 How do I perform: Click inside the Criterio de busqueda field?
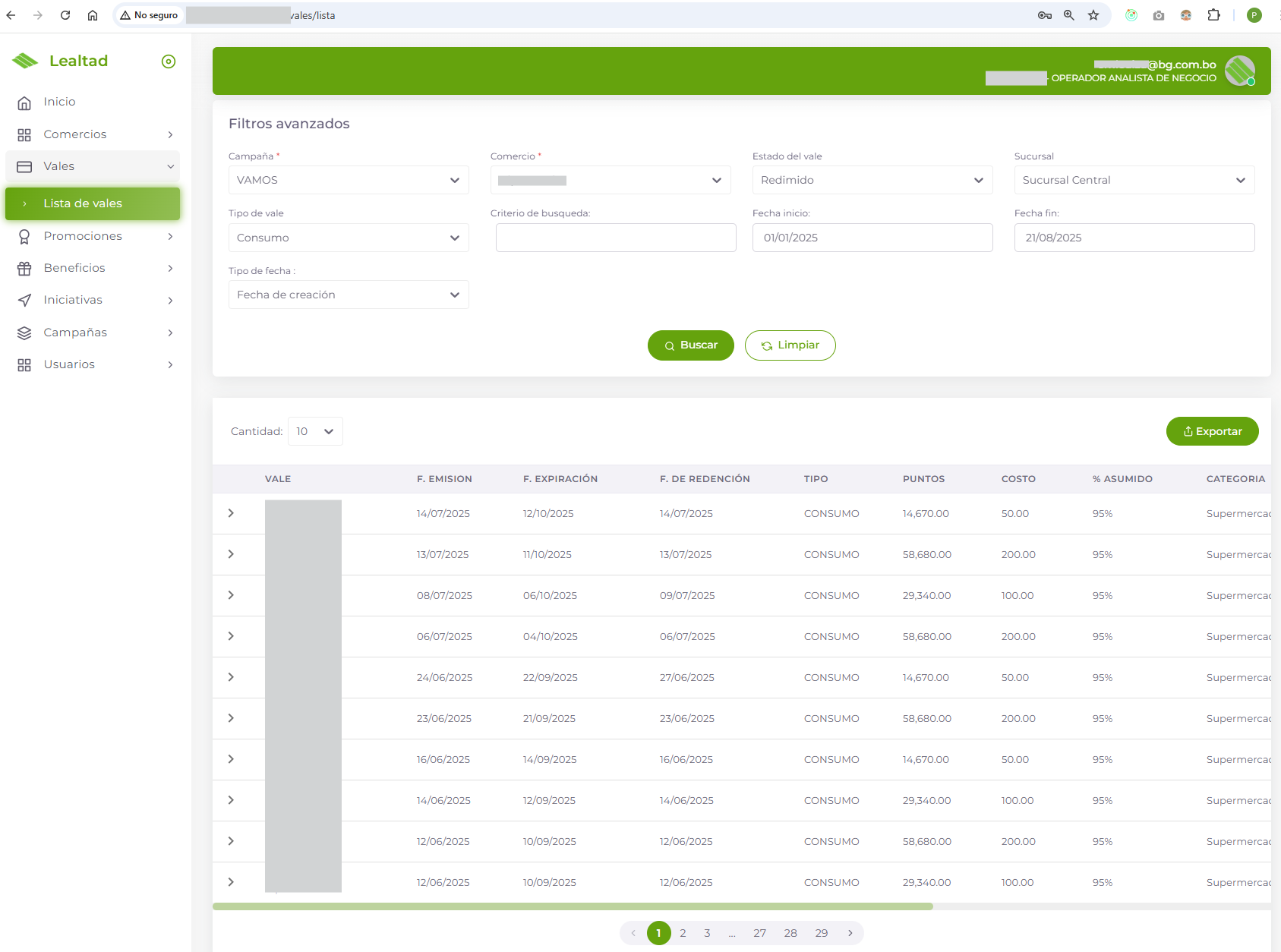tap(615, 238)
